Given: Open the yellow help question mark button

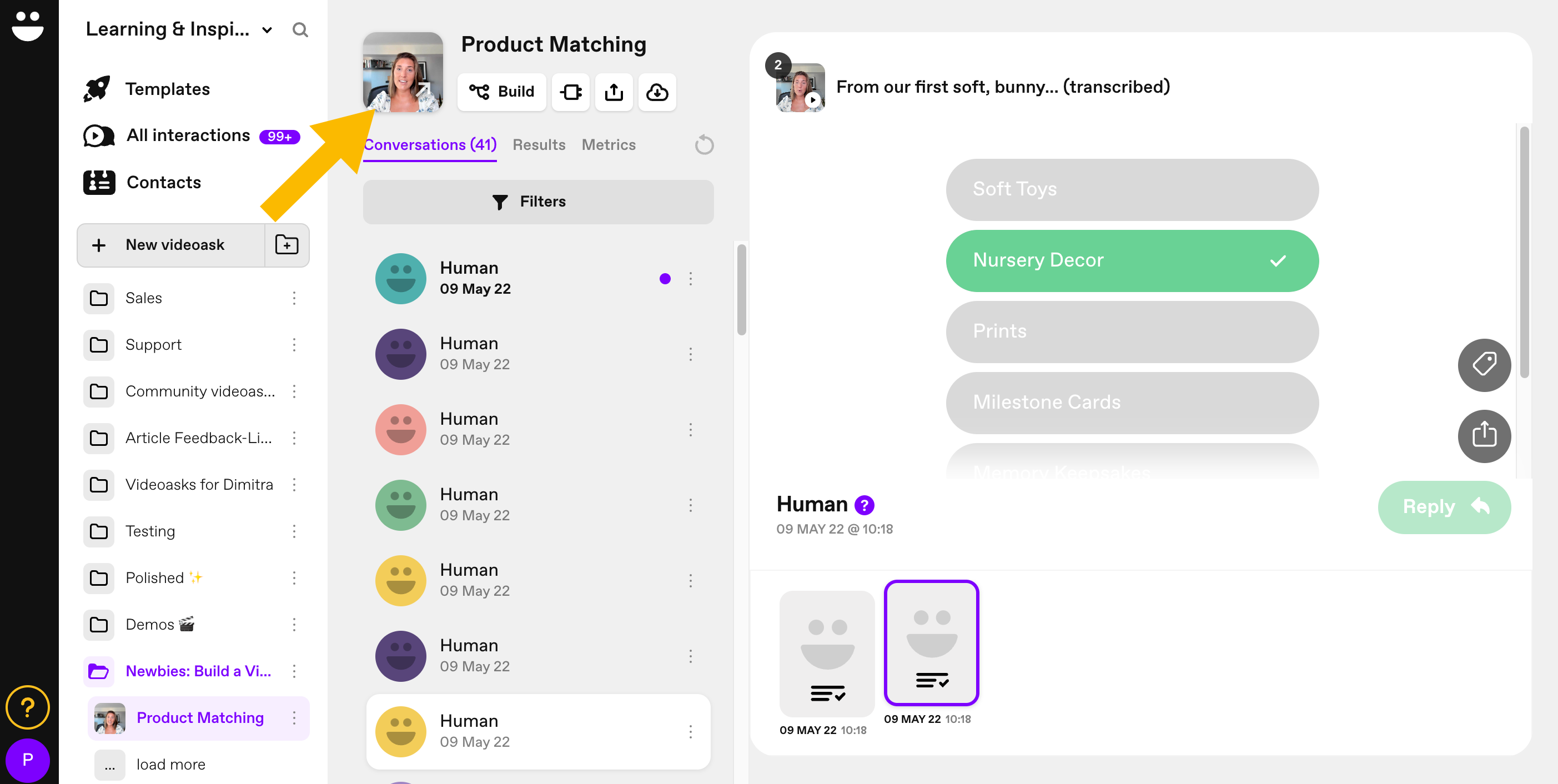Looking at the screenshot, I should [28, 707].
